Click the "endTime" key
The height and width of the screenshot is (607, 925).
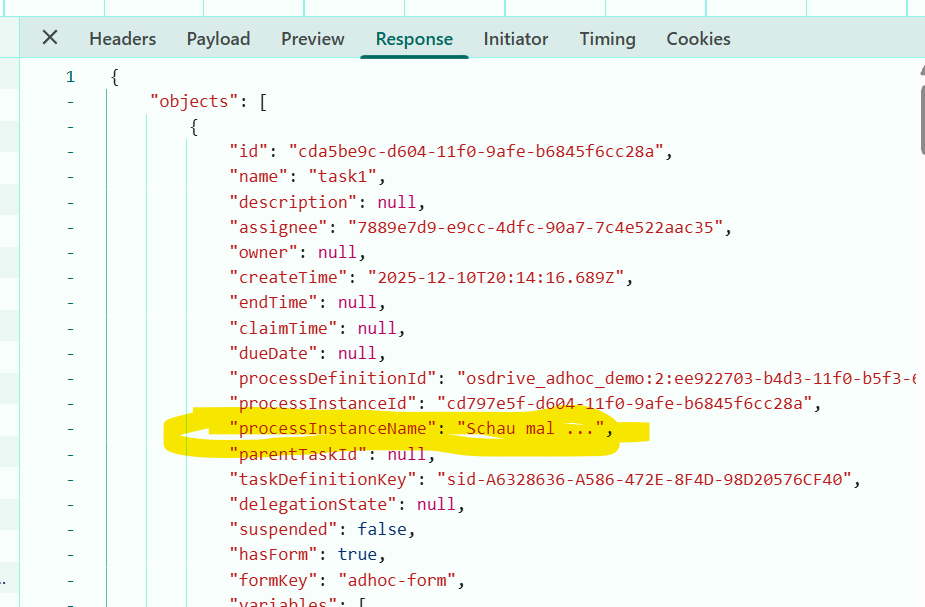click(273, 303)
